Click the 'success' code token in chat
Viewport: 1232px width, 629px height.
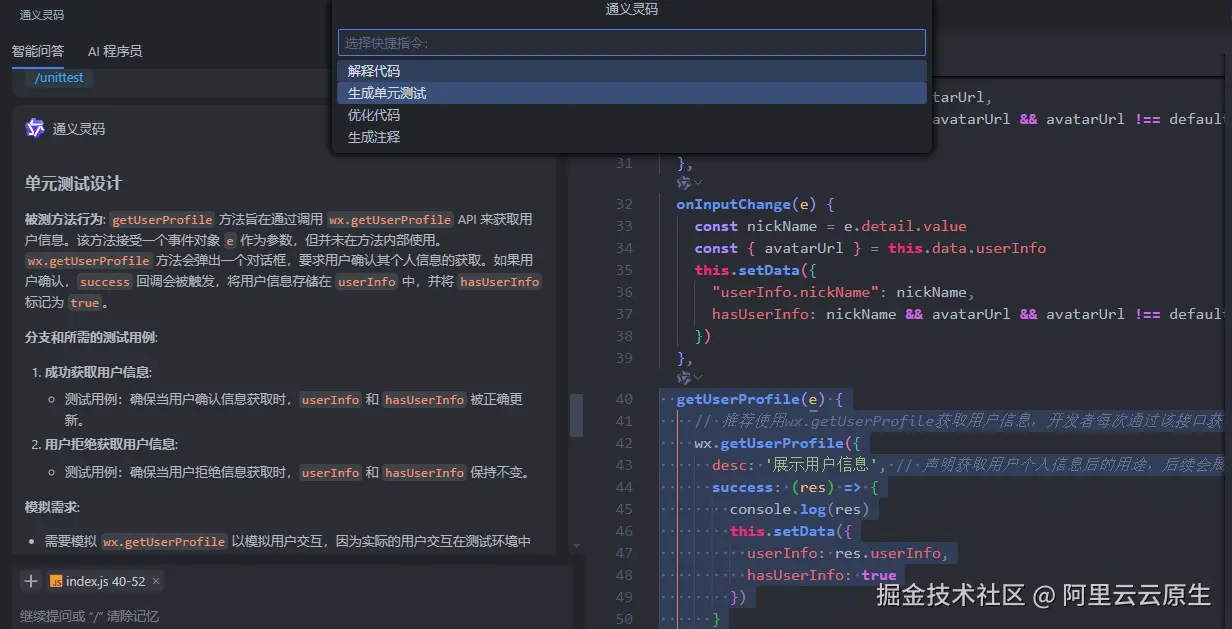105,282
